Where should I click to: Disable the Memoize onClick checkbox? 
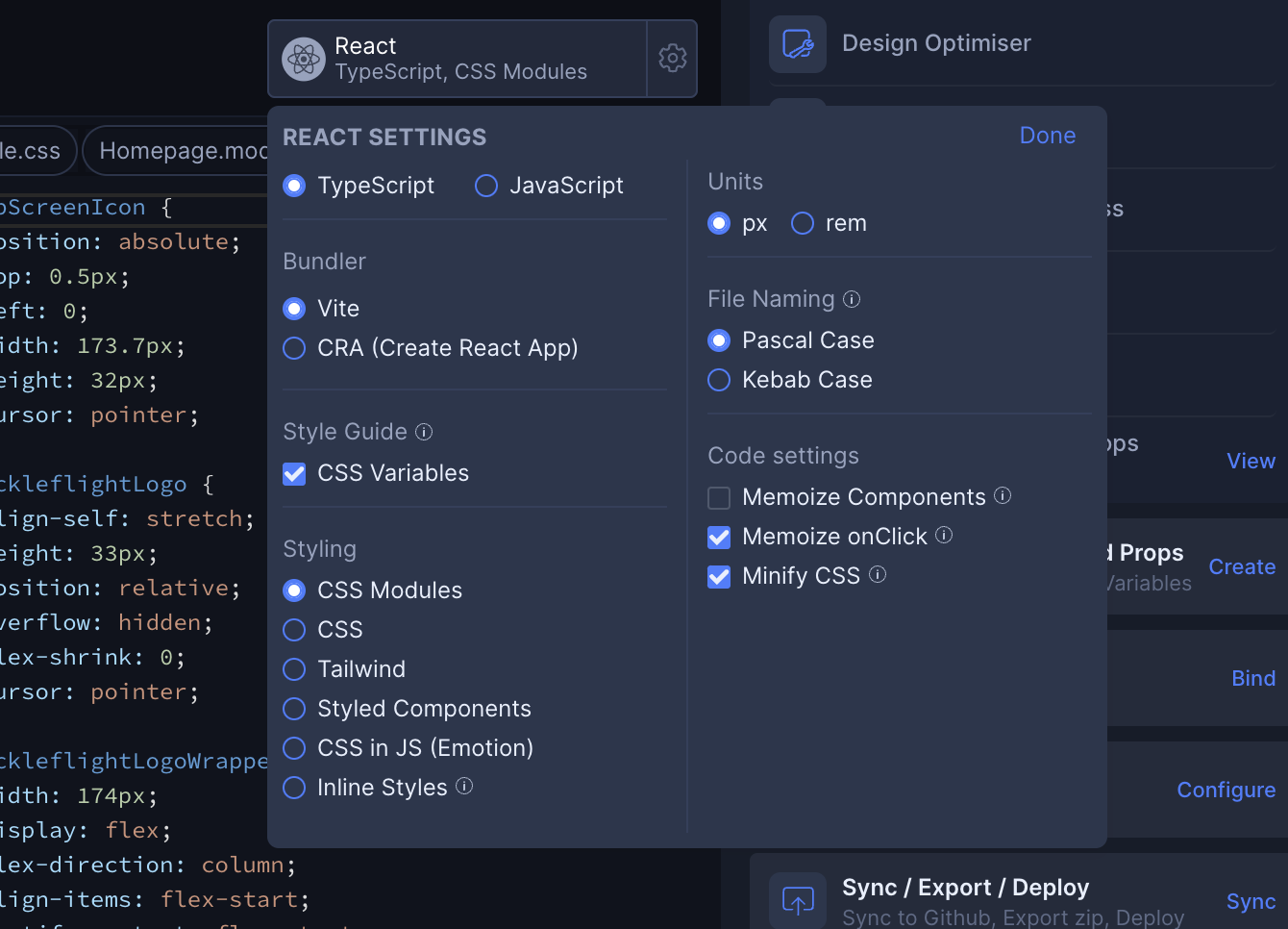pyautogui.click(x=719, y=537)
